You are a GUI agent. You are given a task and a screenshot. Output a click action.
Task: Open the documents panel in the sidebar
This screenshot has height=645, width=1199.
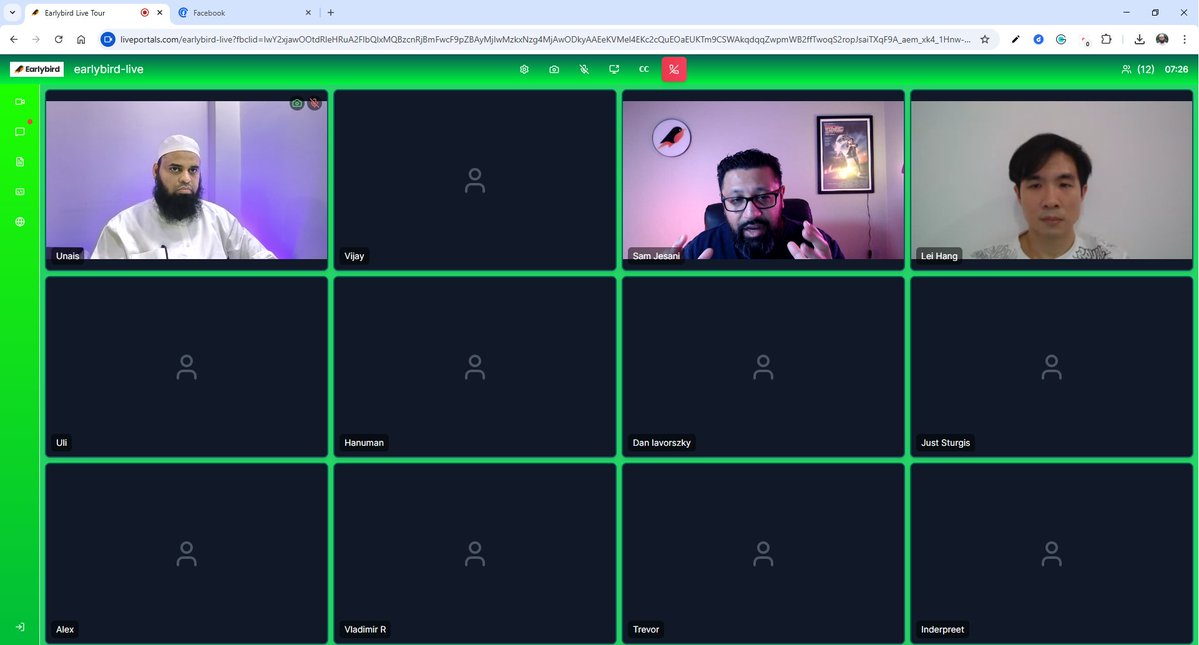click(19, 161)
